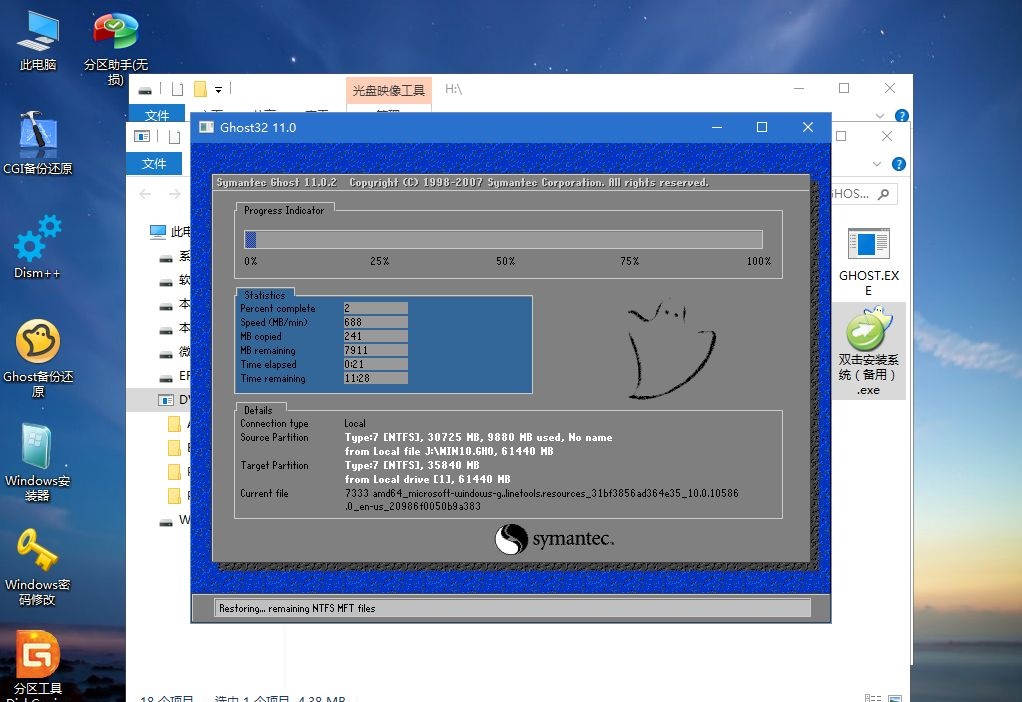This screenshot has height=702, width=1022.
Task: Click the Speed (MB/min) value 688
Action: pyautogui.click(x=375, y=322)
